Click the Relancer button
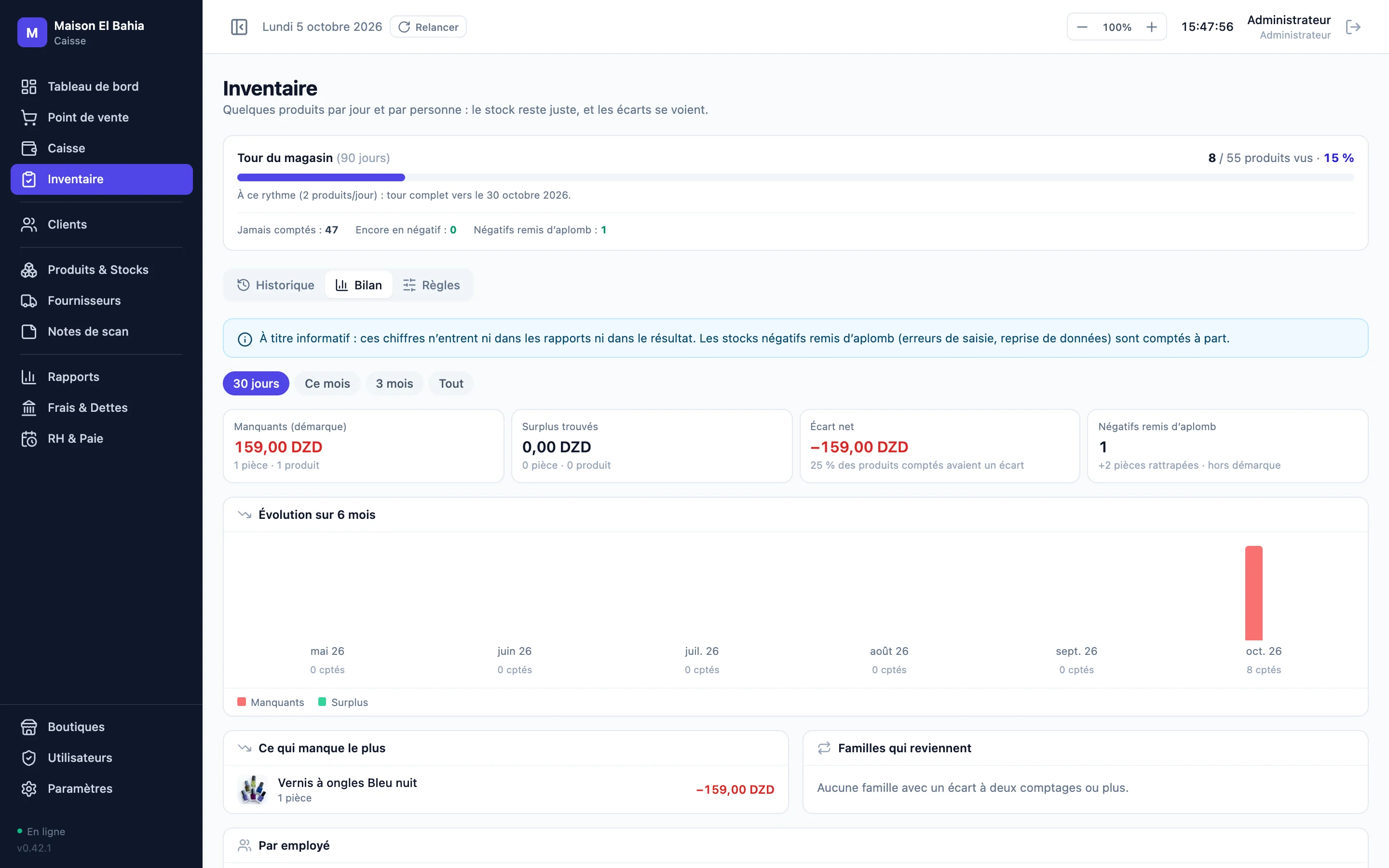Screen dimensions: 1389x868 (428, 27)
